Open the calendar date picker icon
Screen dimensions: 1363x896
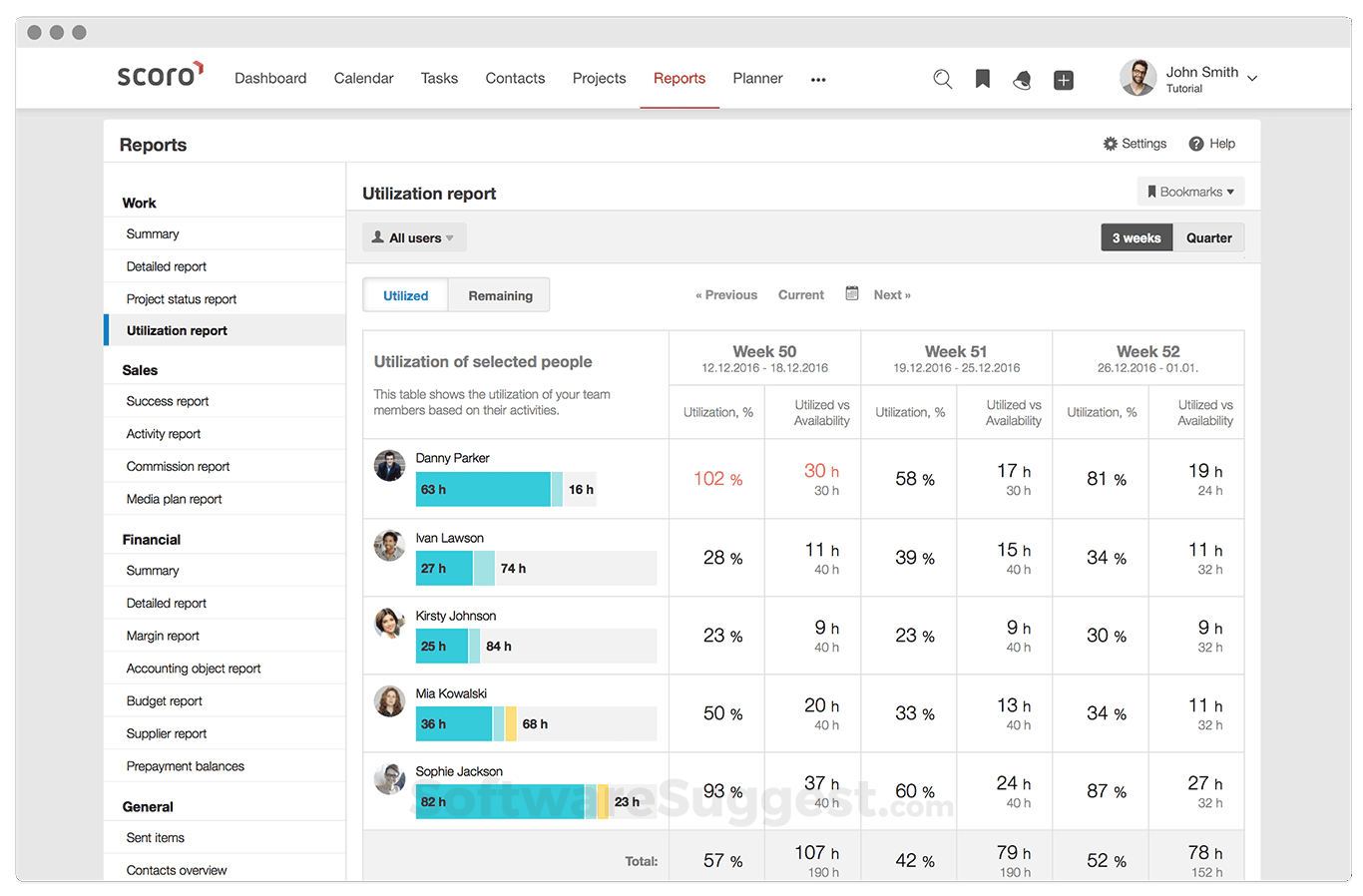[851, 292]
